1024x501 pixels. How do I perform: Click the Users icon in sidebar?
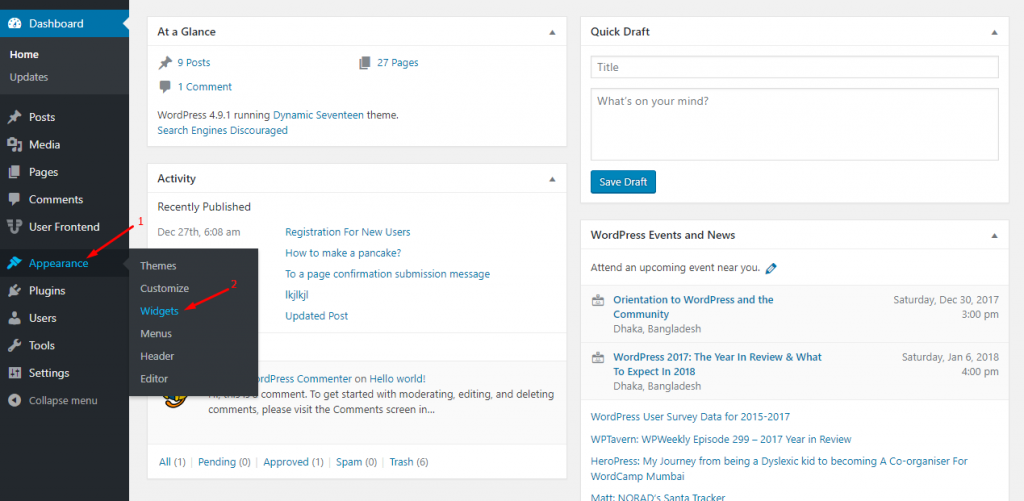[x=14, y=318]
